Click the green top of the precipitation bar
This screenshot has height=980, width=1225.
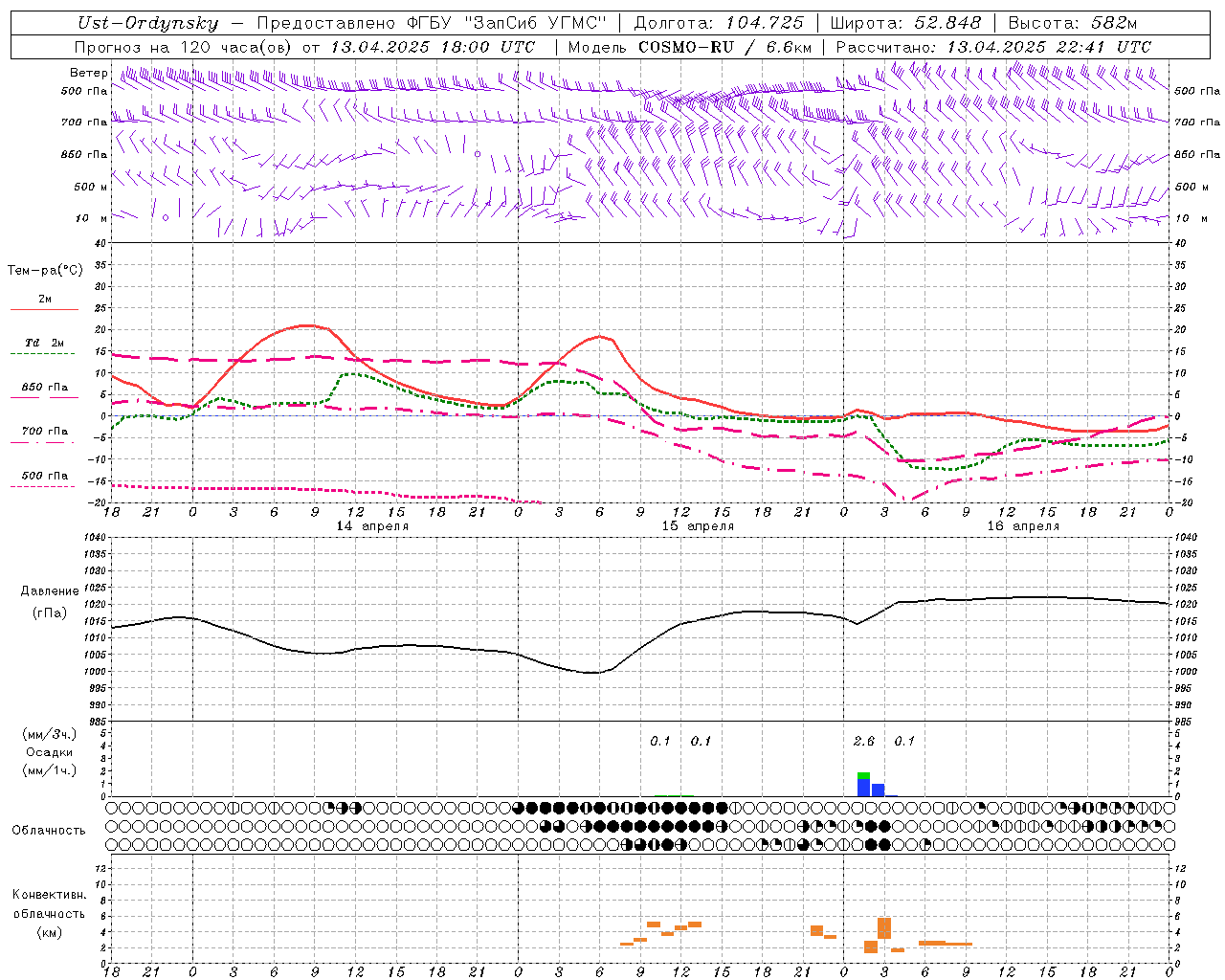coord(863,775)
